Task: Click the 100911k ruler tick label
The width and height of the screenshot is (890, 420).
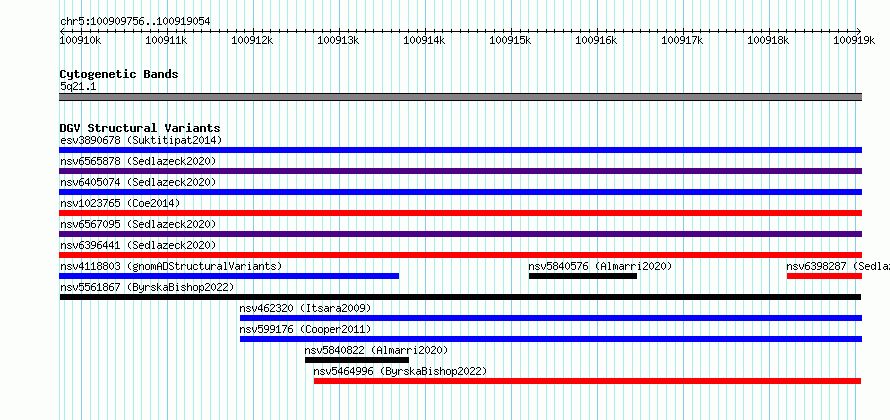Action: coord(166,40)
